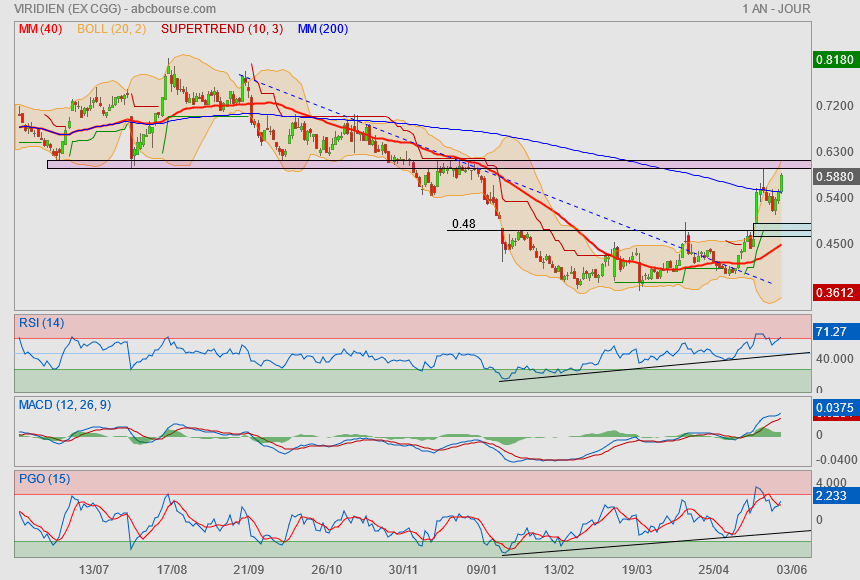The height and width of the screenshot is (580, 860).
Task: Select the 09/01 date on time axis
Action: tap(482, 569)
